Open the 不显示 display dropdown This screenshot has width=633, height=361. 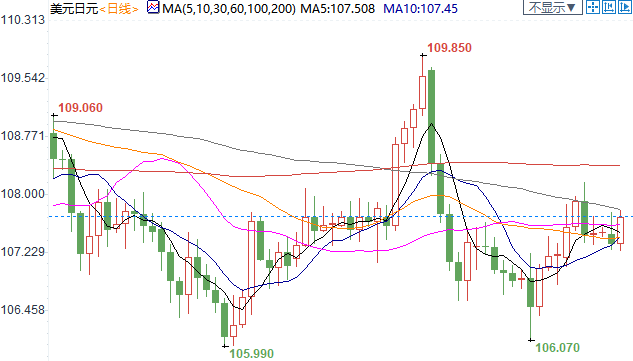pos(553,7)
